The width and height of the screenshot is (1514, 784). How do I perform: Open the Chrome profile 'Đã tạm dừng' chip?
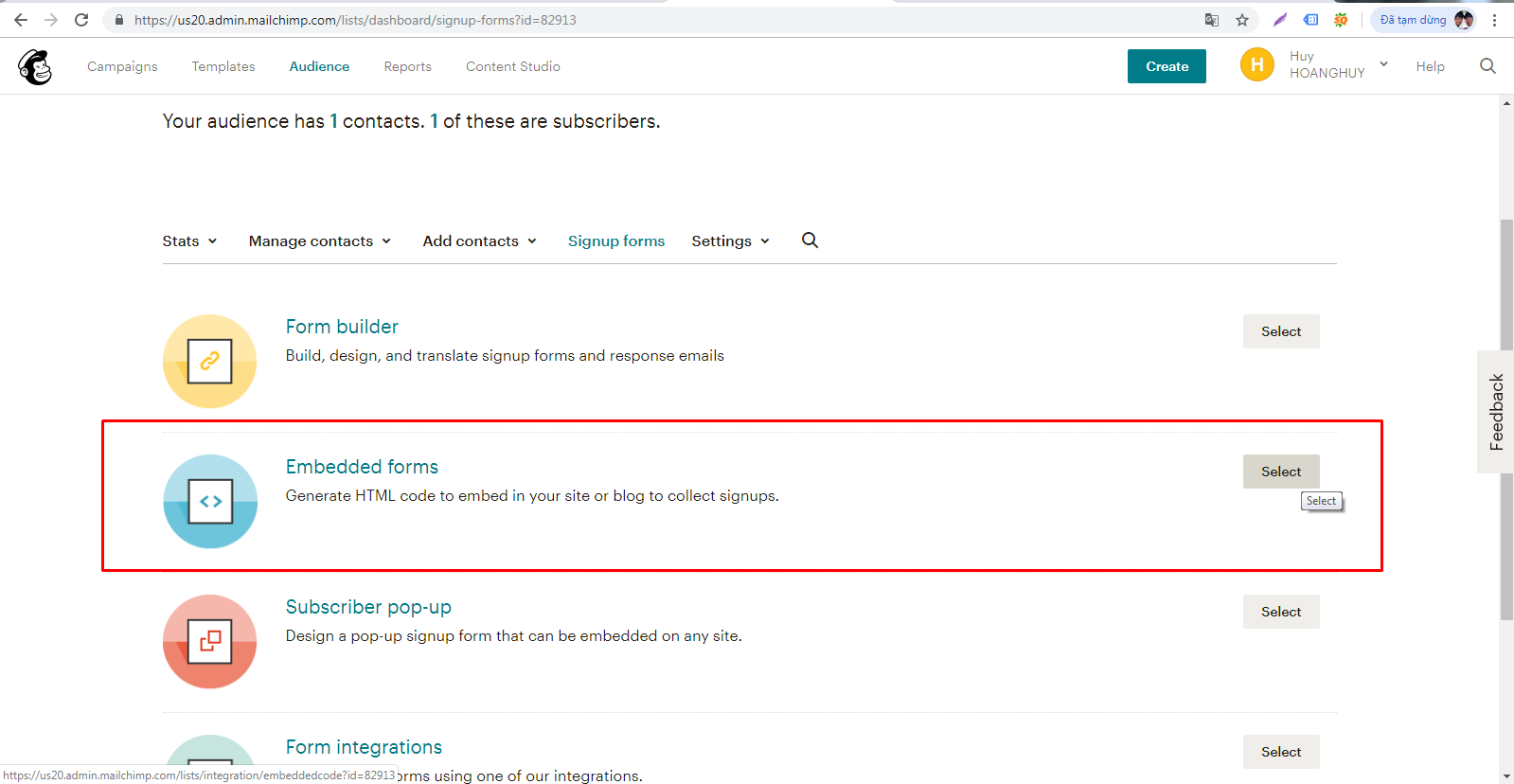click(1423, 20)
